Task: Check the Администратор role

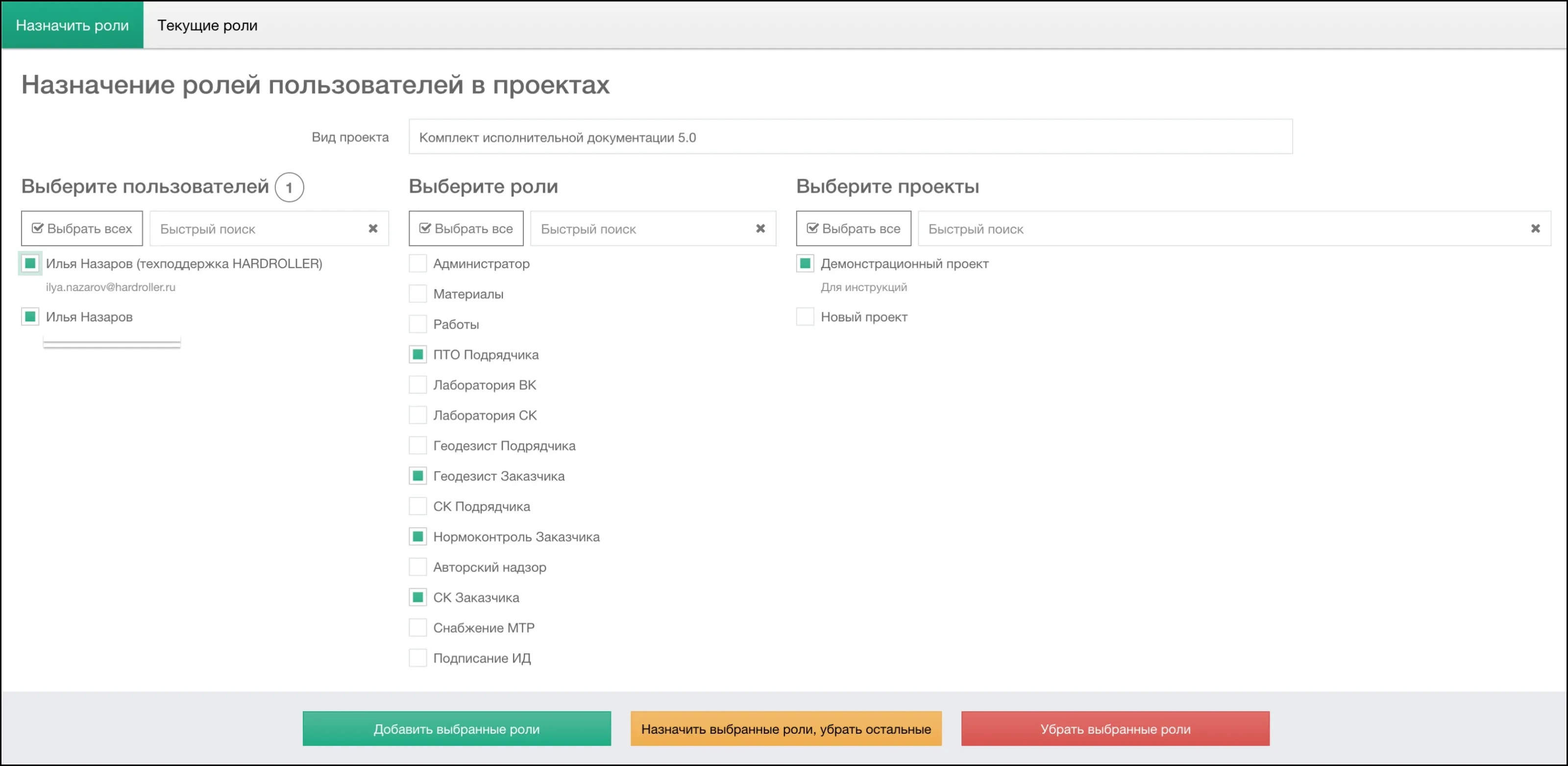Action: 417,264
